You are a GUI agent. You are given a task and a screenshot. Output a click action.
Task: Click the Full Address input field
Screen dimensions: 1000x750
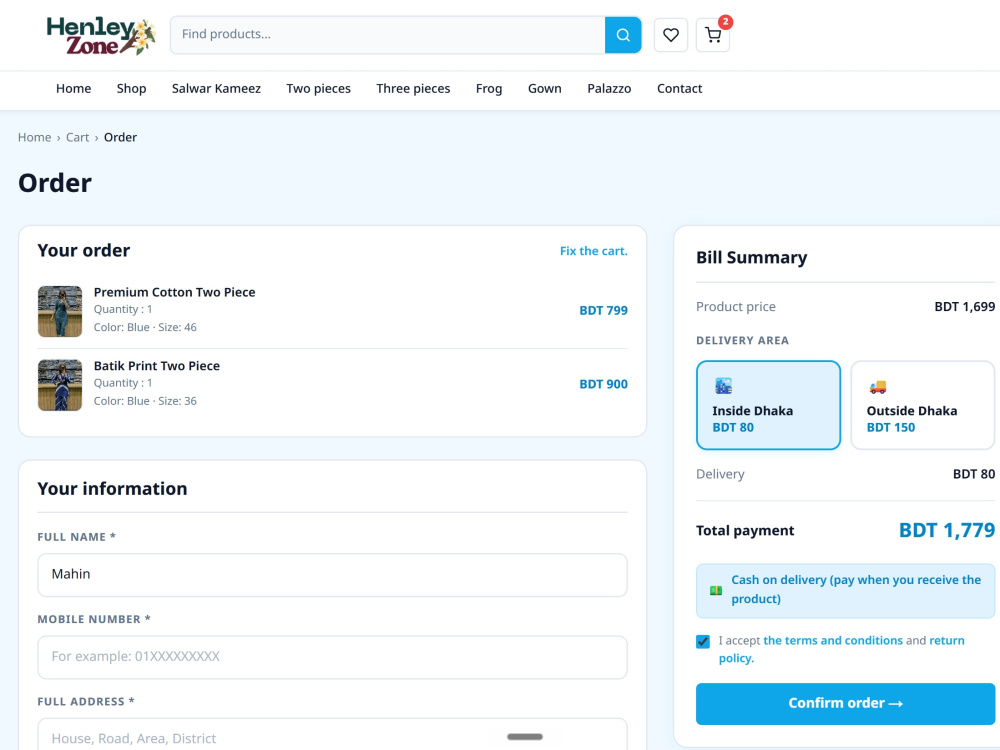pos(332,735)
